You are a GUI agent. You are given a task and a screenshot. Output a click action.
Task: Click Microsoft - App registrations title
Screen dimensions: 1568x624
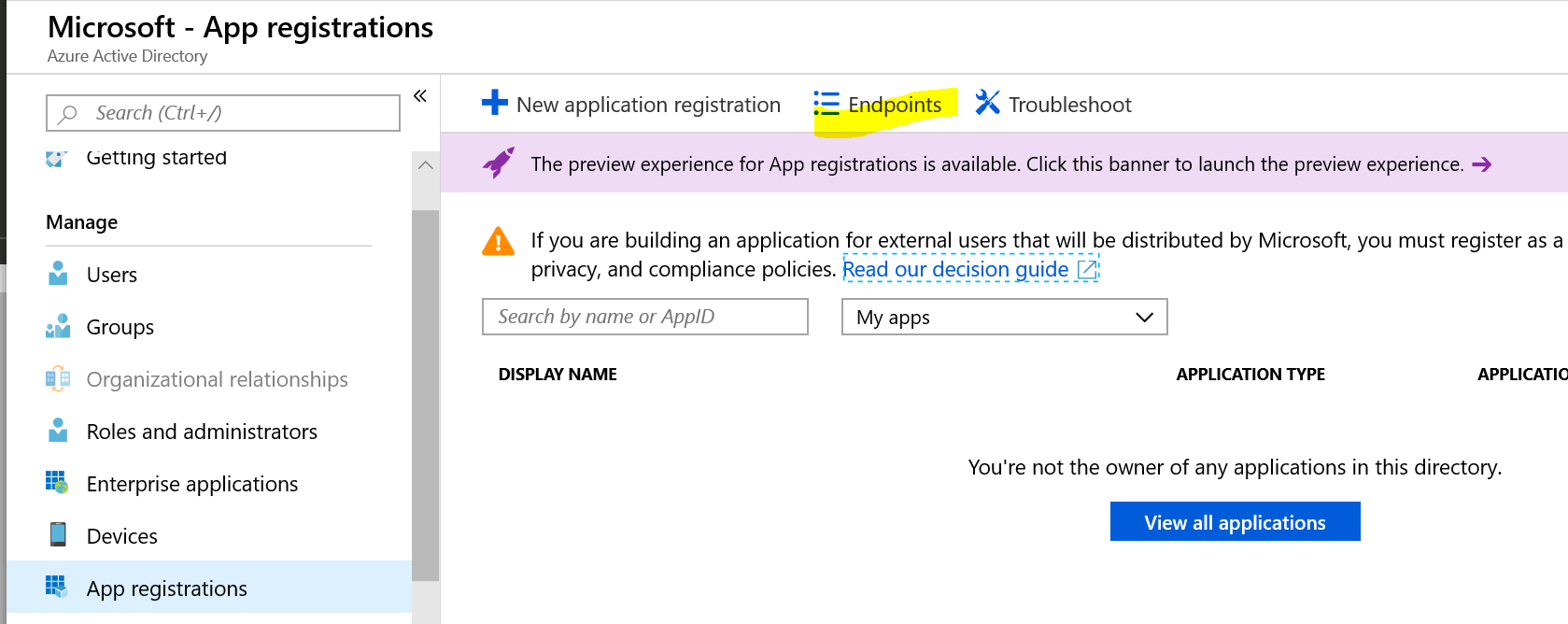(240, 27)
